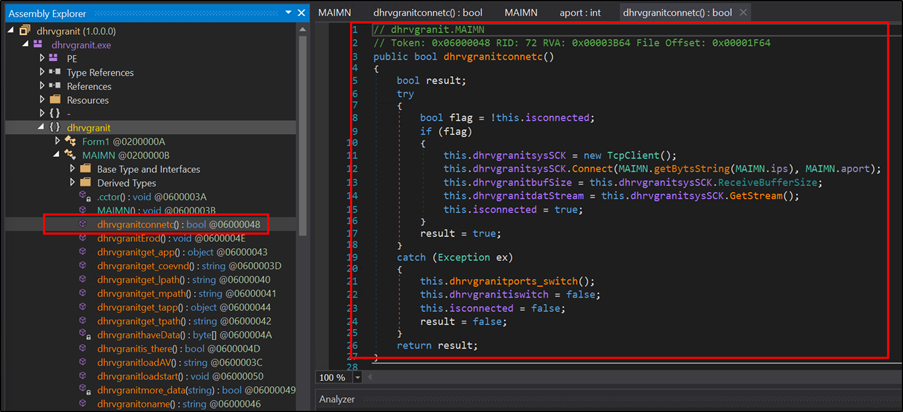Screen dimensions: 903x412
Task: Select MAIMN() : void constructor in the tree
Action: [x=156, y=210]
